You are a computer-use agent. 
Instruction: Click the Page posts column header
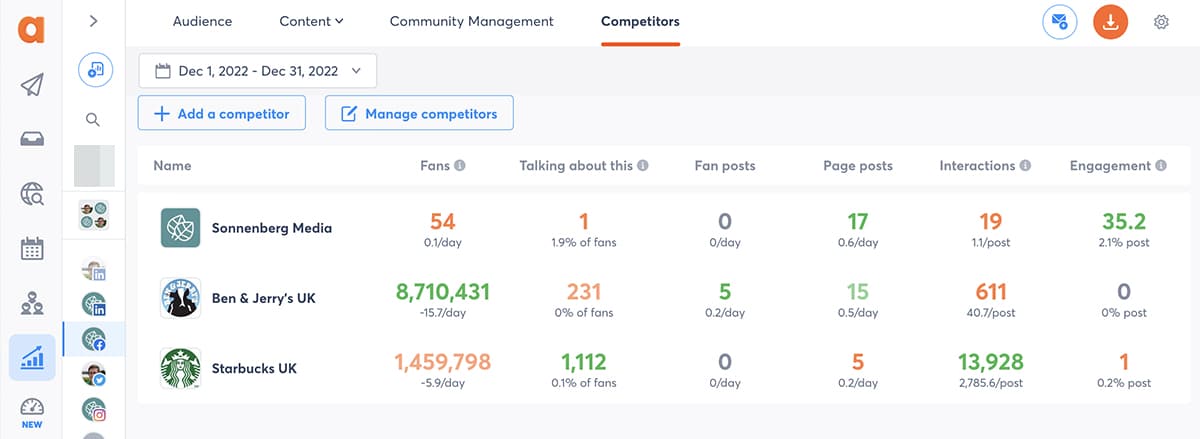coord(858,166)
